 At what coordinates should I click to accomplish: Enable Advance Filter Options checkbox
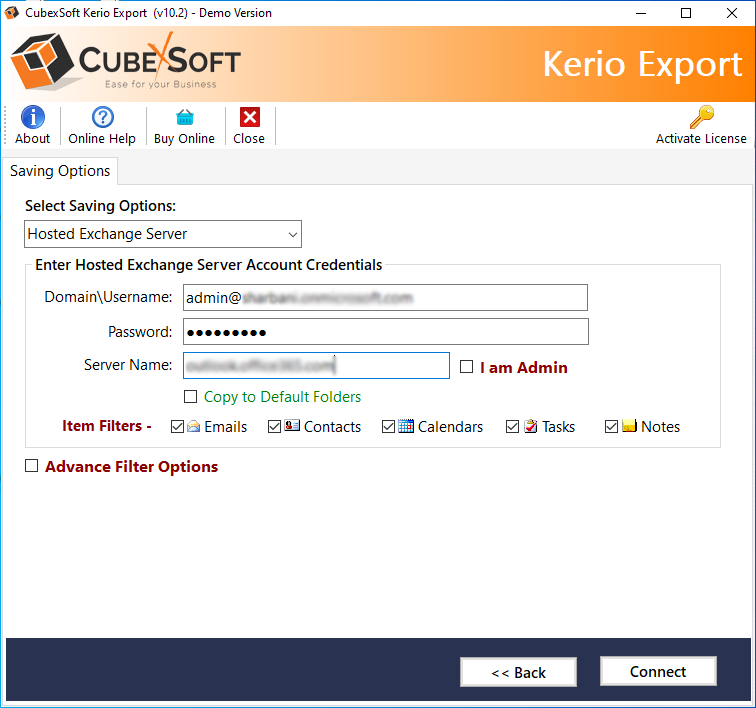[x=31, y=466]
